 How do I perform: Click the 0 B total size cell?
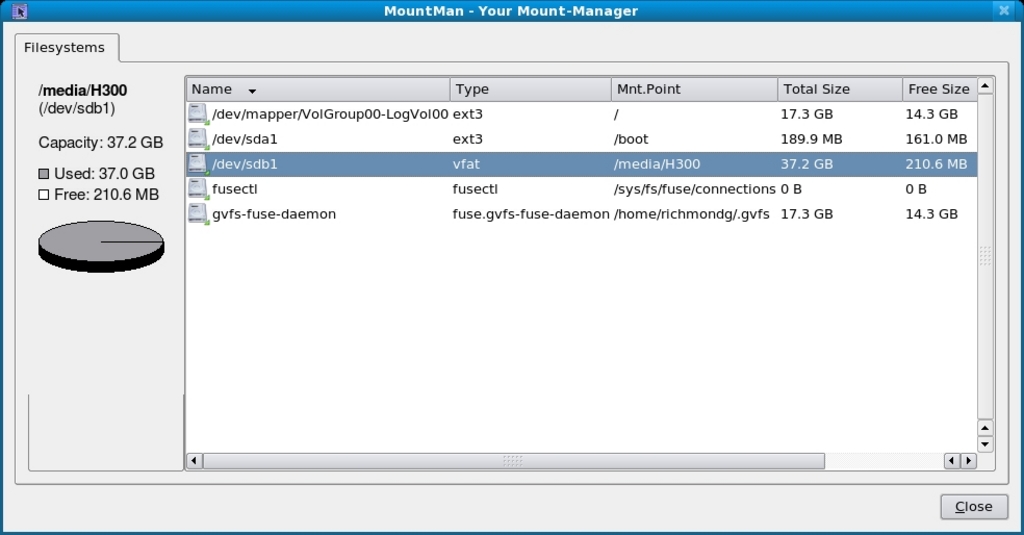click(x=791, y=189)
